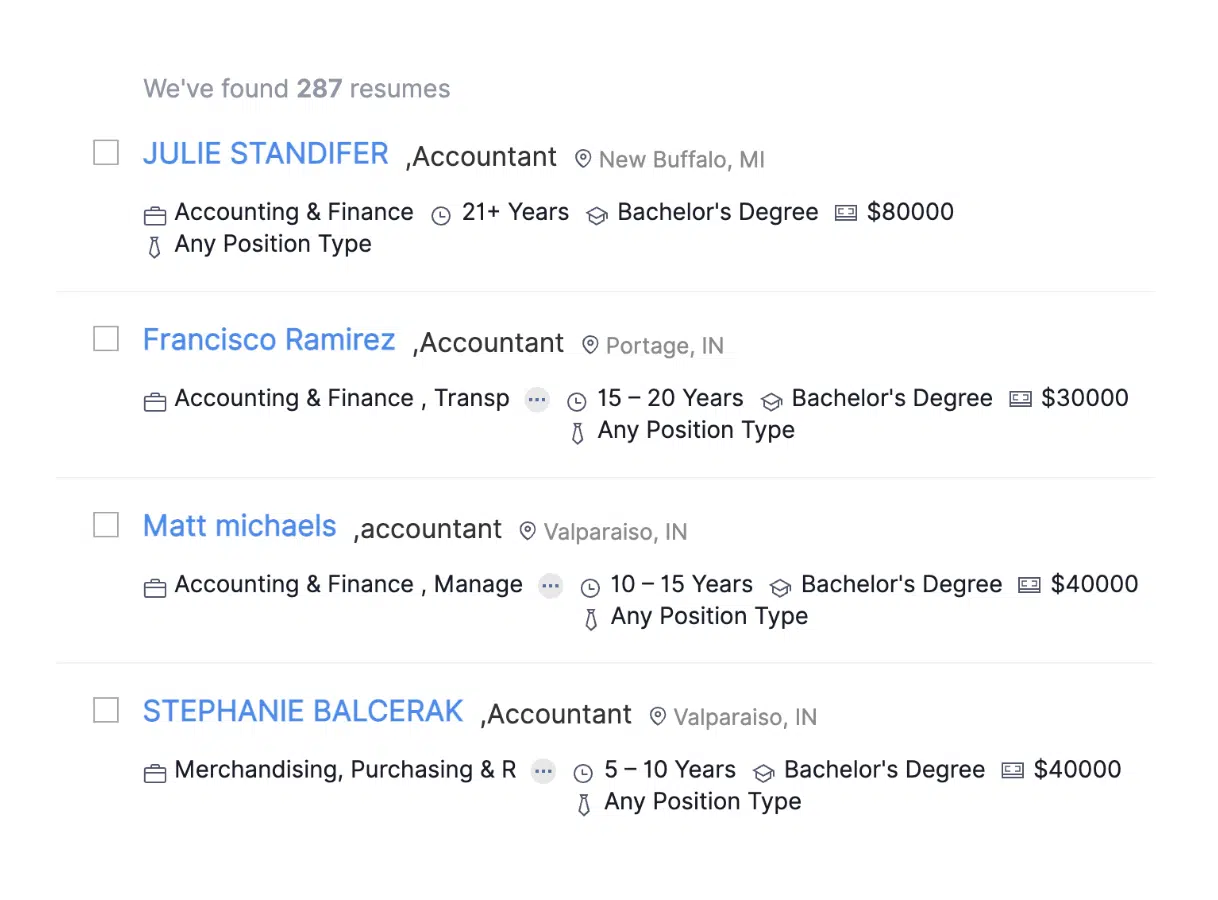Click the location pin icon beside New Buffalo, MI

[583, 159]
